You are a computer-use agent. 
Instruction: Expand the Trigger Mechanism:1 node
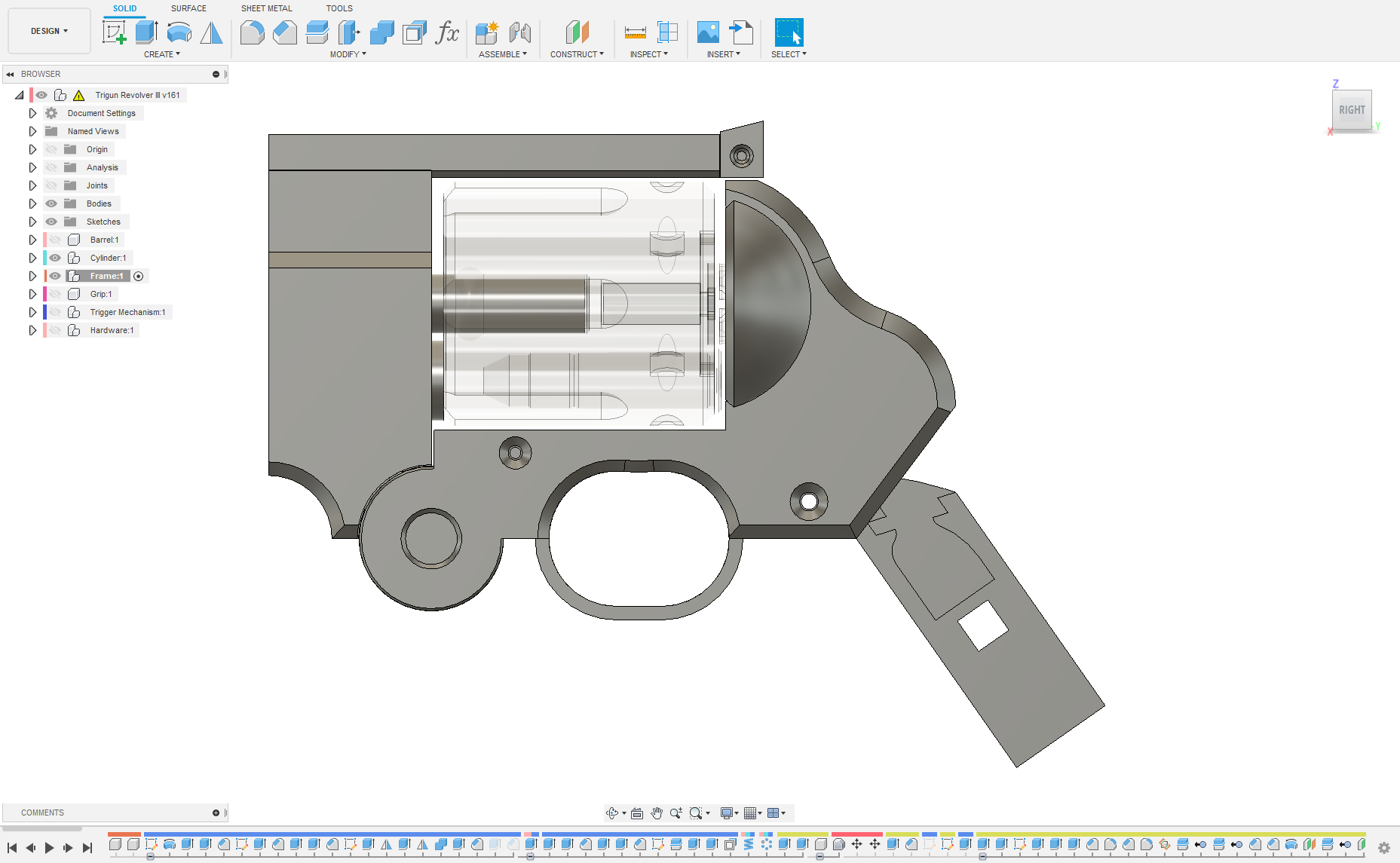(x=32, y=312)
